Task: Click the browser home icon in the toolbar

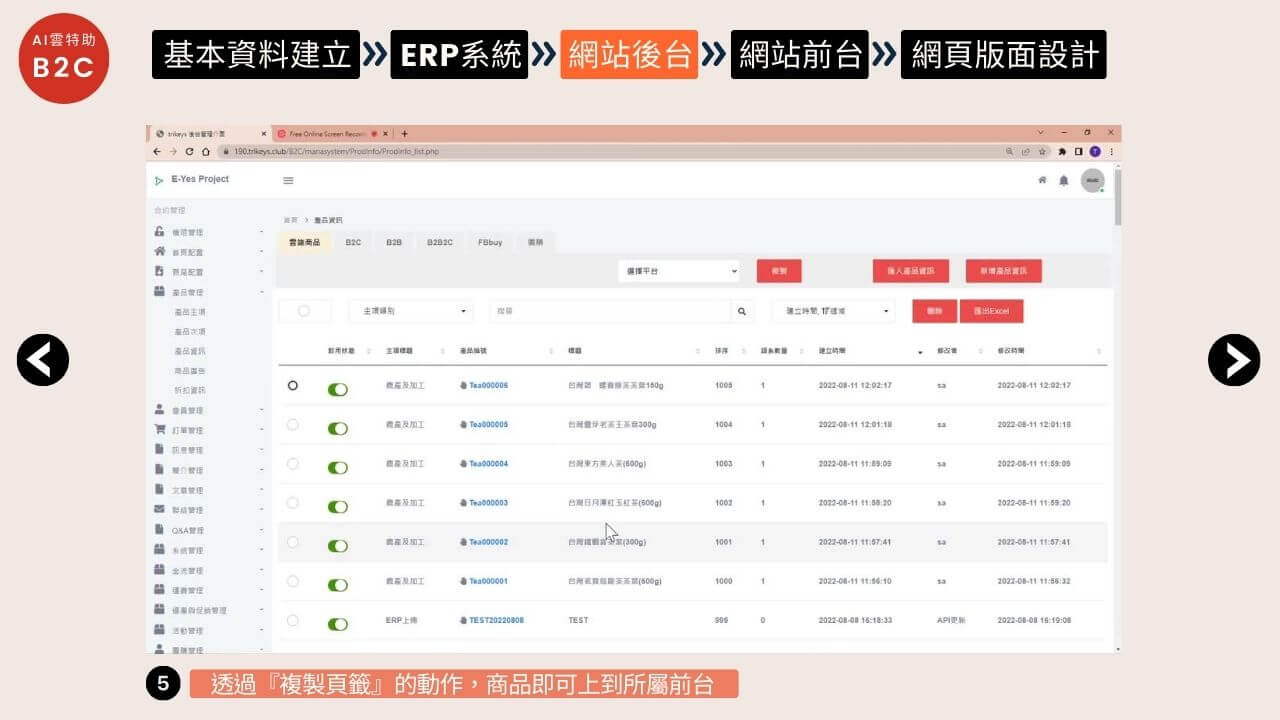Action: click(205, 151)
